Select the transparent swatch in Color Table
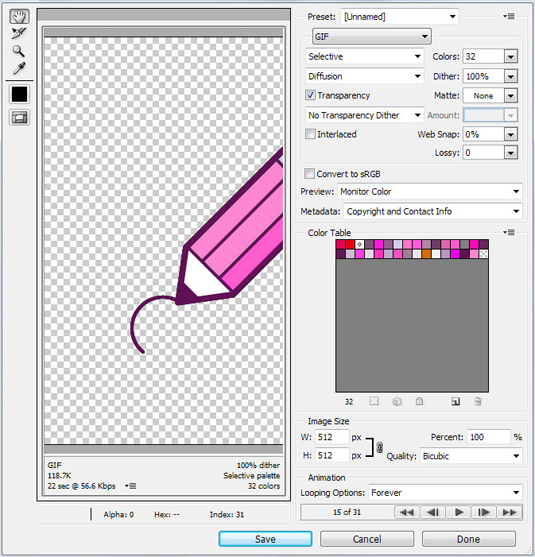Screen dimensions: 535x557 click(483, 254)
